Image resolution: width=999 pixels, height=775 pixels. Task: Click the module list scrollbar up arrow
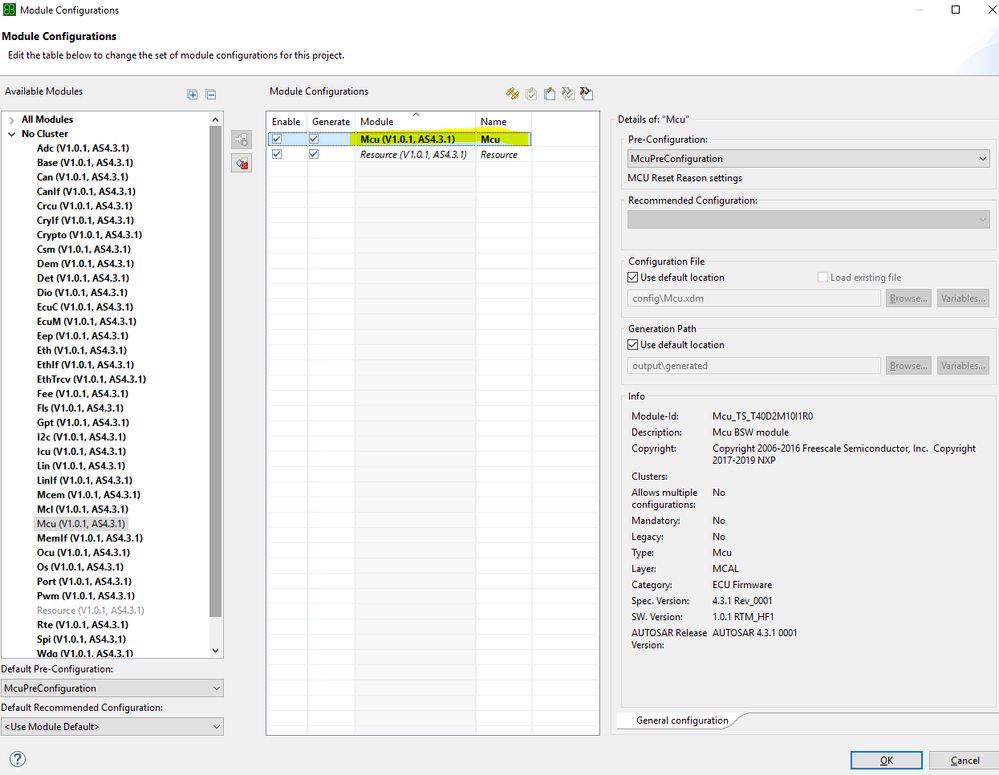pyautogui.click(x=215, y=120)
